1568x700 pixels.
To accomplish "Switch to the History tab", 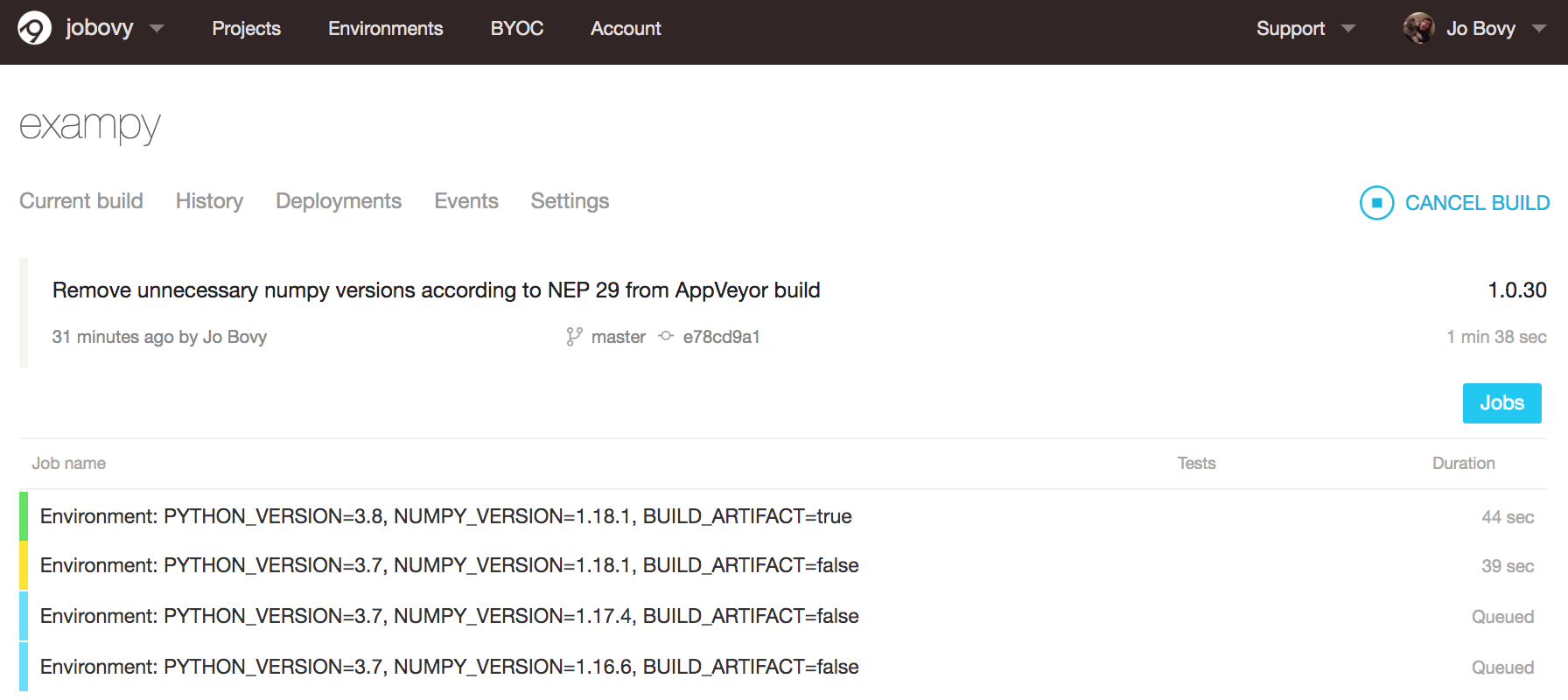I will click(209, 201).
